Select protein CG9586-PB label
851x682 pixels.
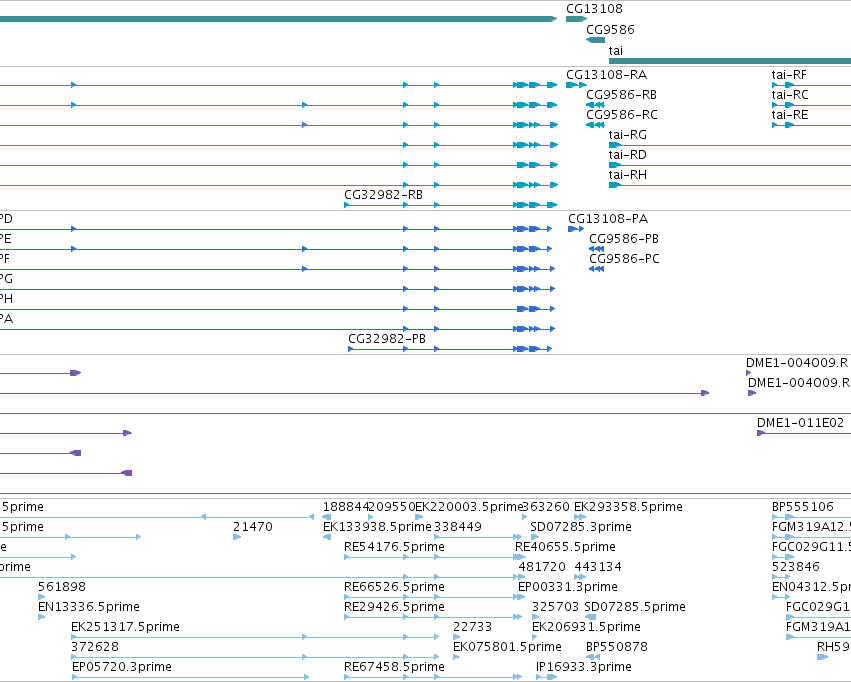tap(624, 239)
